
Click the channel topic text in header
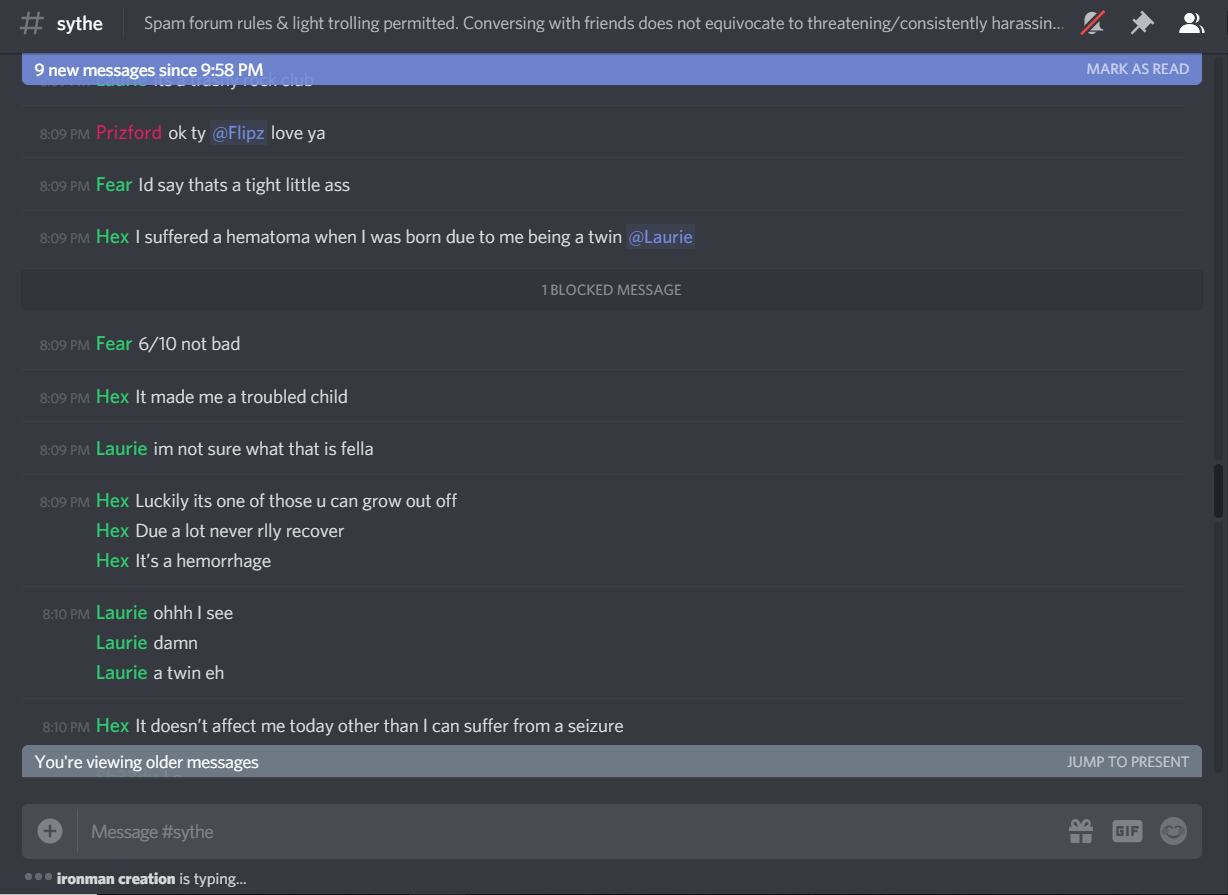(x=603, y=23)
